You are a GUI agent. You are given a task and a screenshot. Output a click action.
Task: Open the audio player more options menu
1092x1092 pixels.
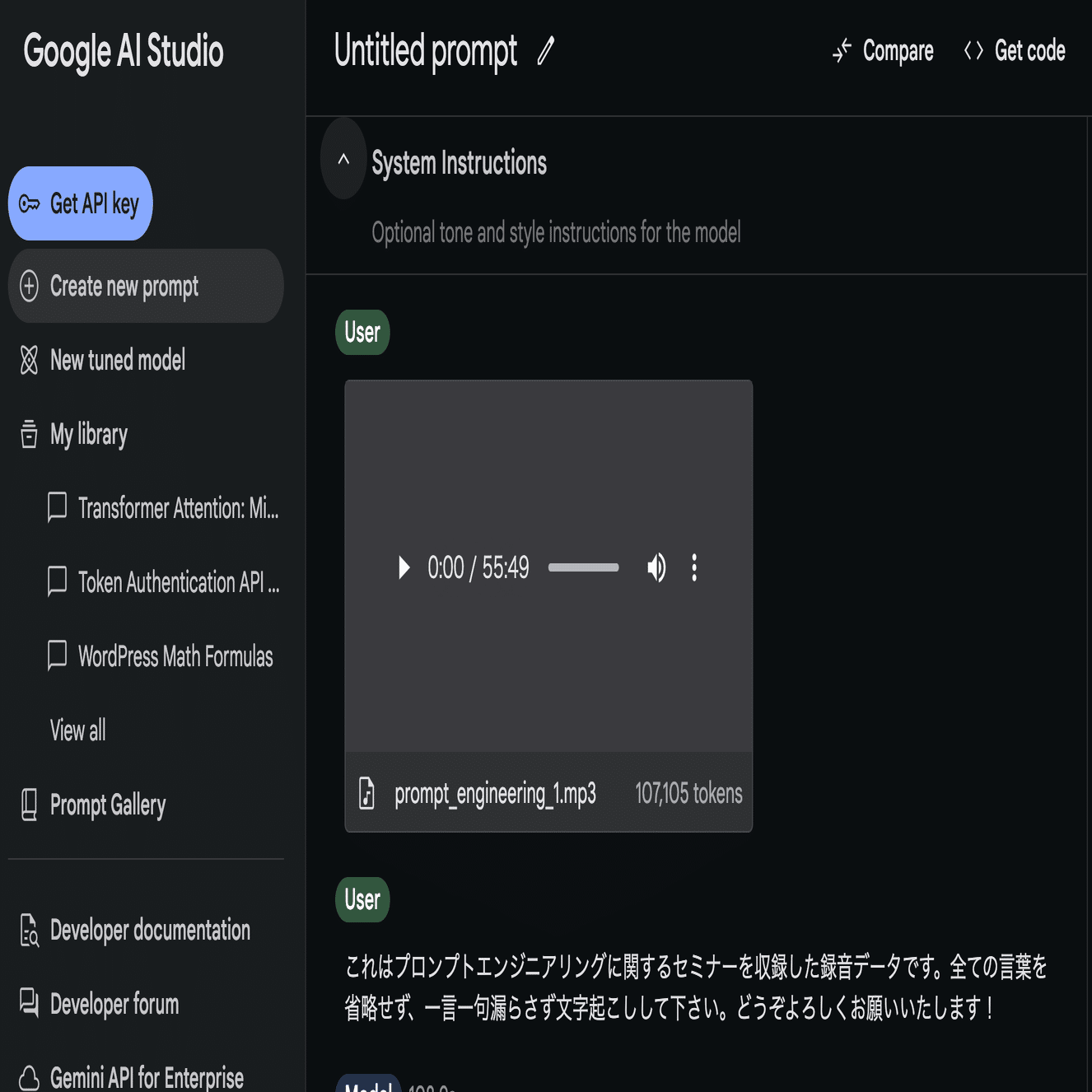[x=694, y=567]
